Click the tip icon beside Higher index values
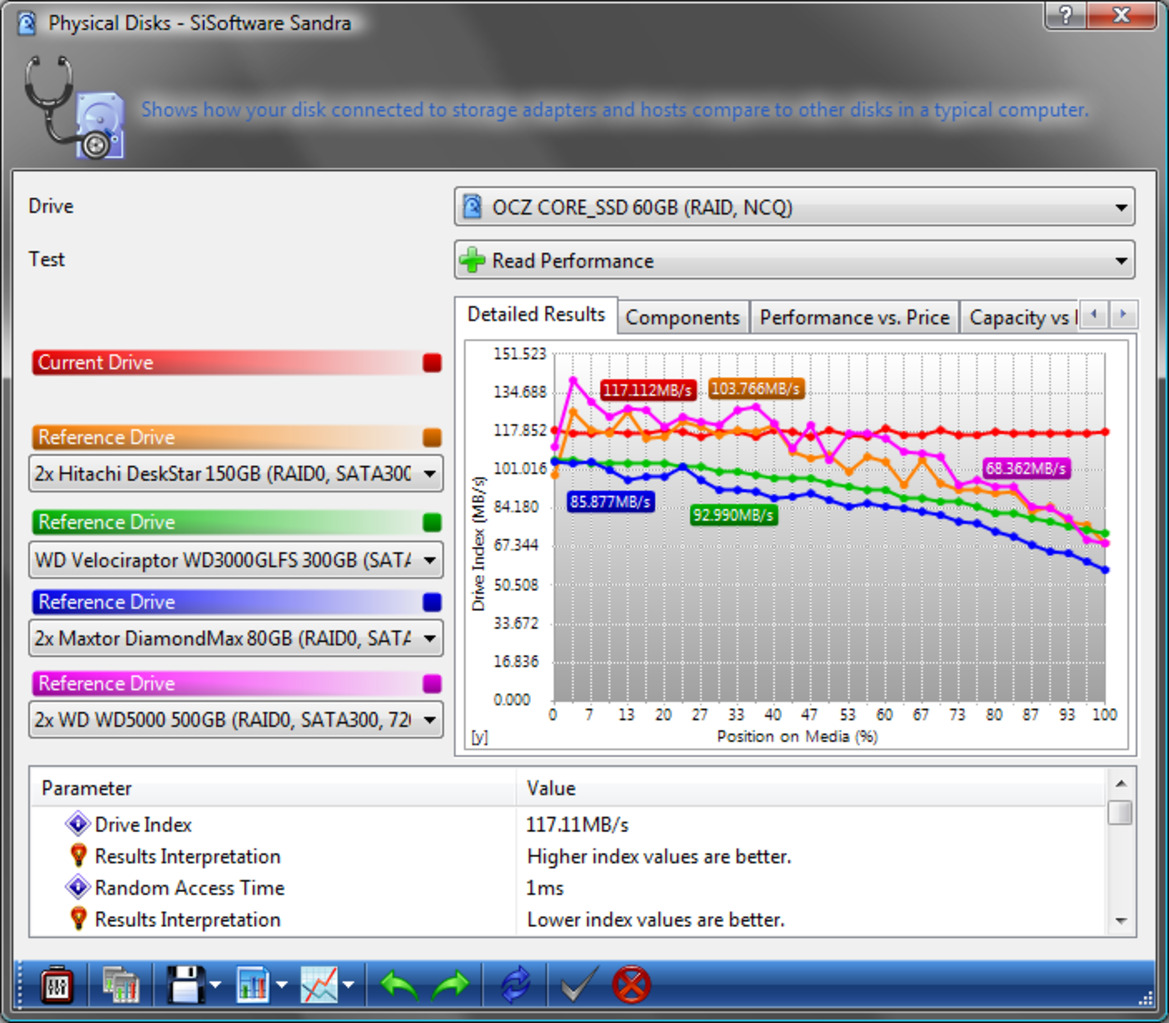 (78, 856)
